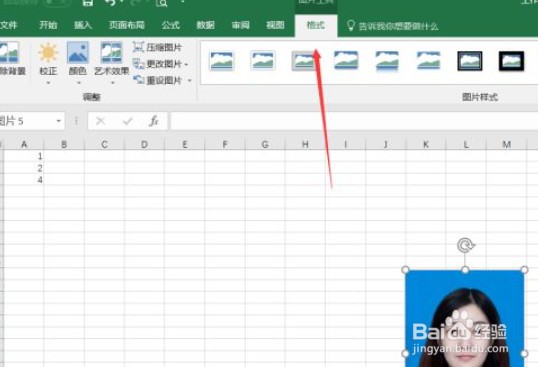Open the 艺术效果 artistic effects icon

click(111, 52)
